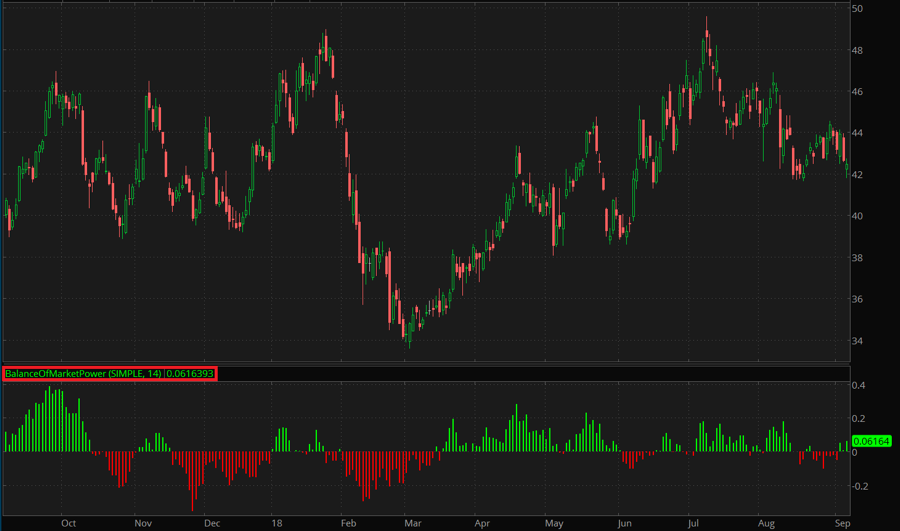Select the Feb label on time axis

click(x=348, y=522)
